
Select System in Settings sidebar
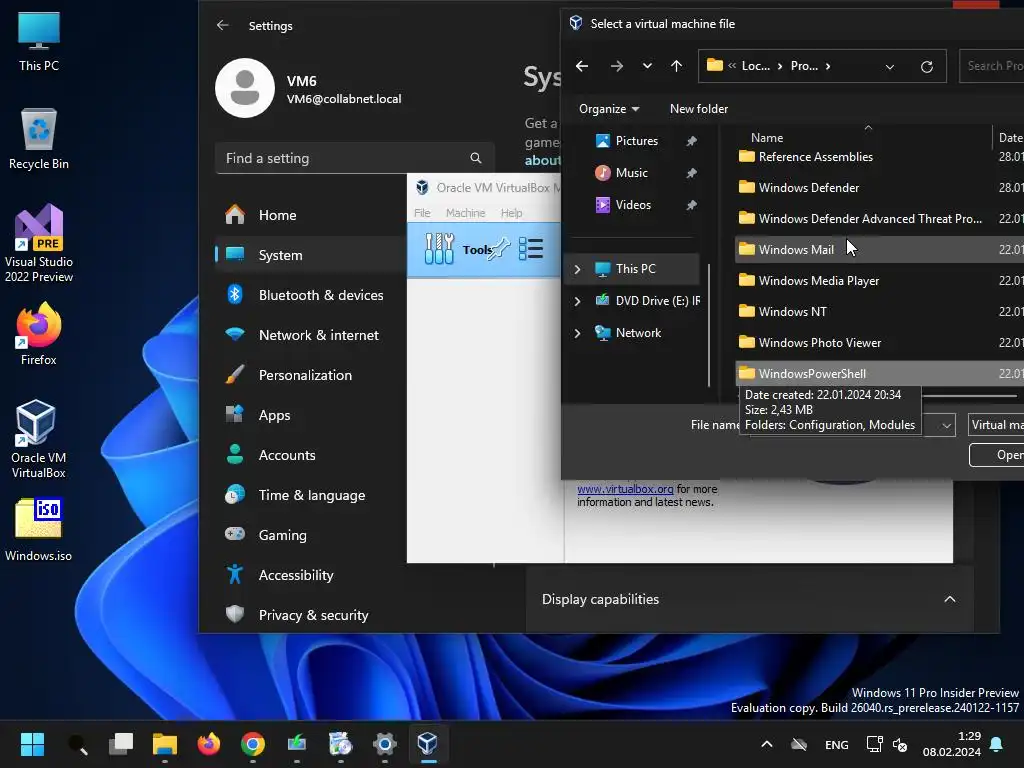310,255
